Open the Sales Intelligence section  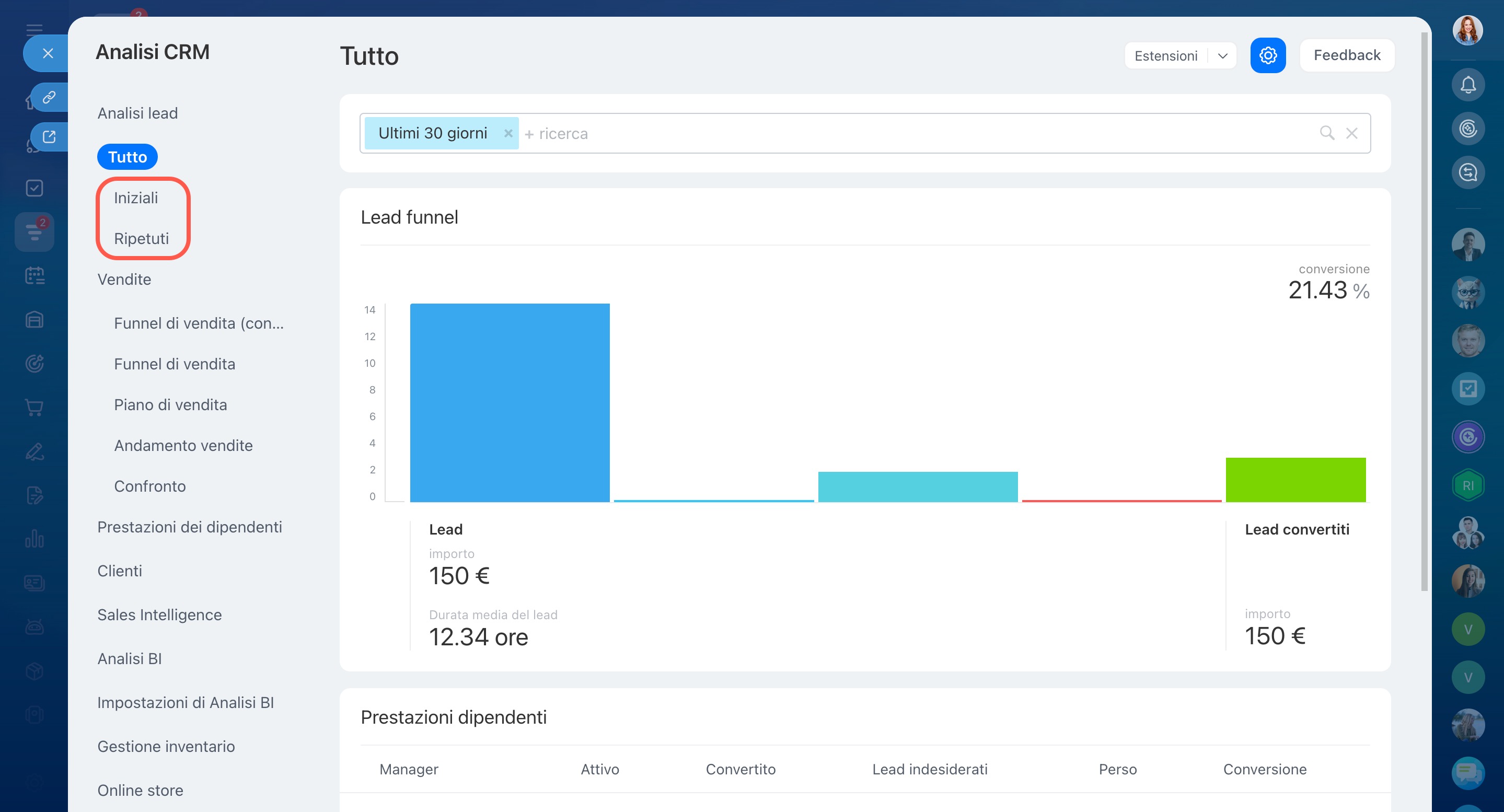pos(159,614)
